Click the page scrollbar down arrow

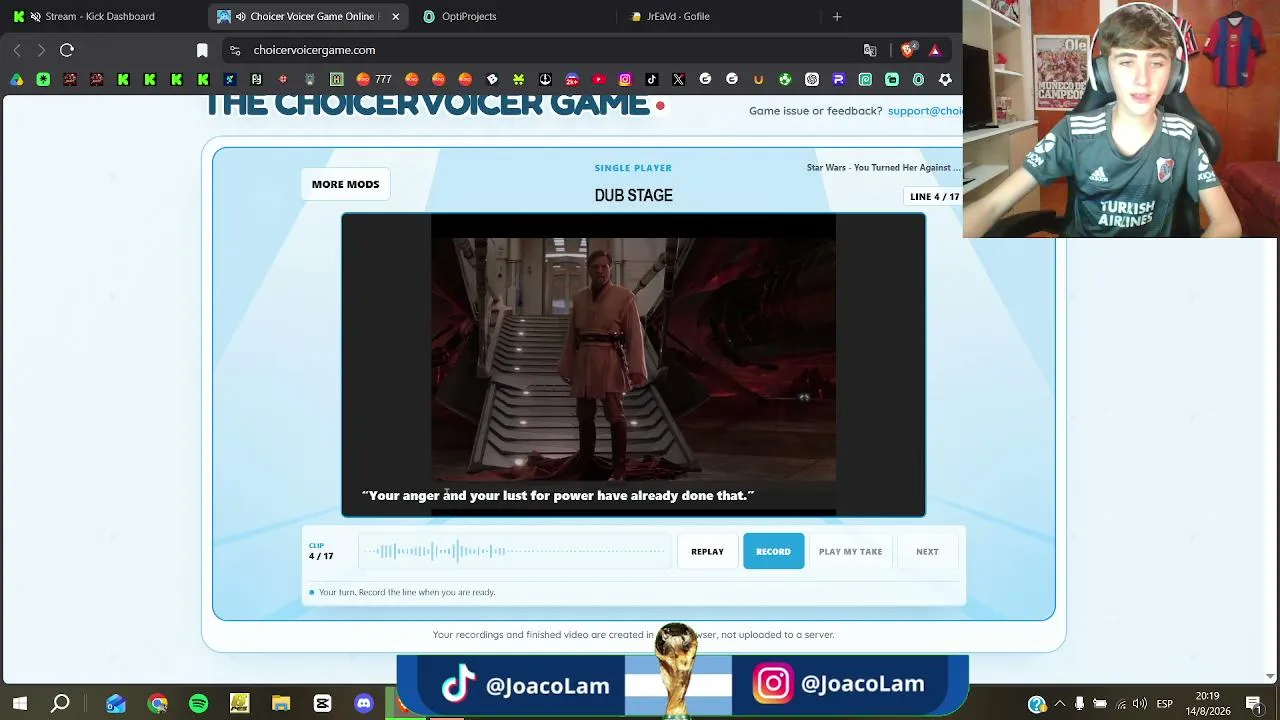point(1271,676)
